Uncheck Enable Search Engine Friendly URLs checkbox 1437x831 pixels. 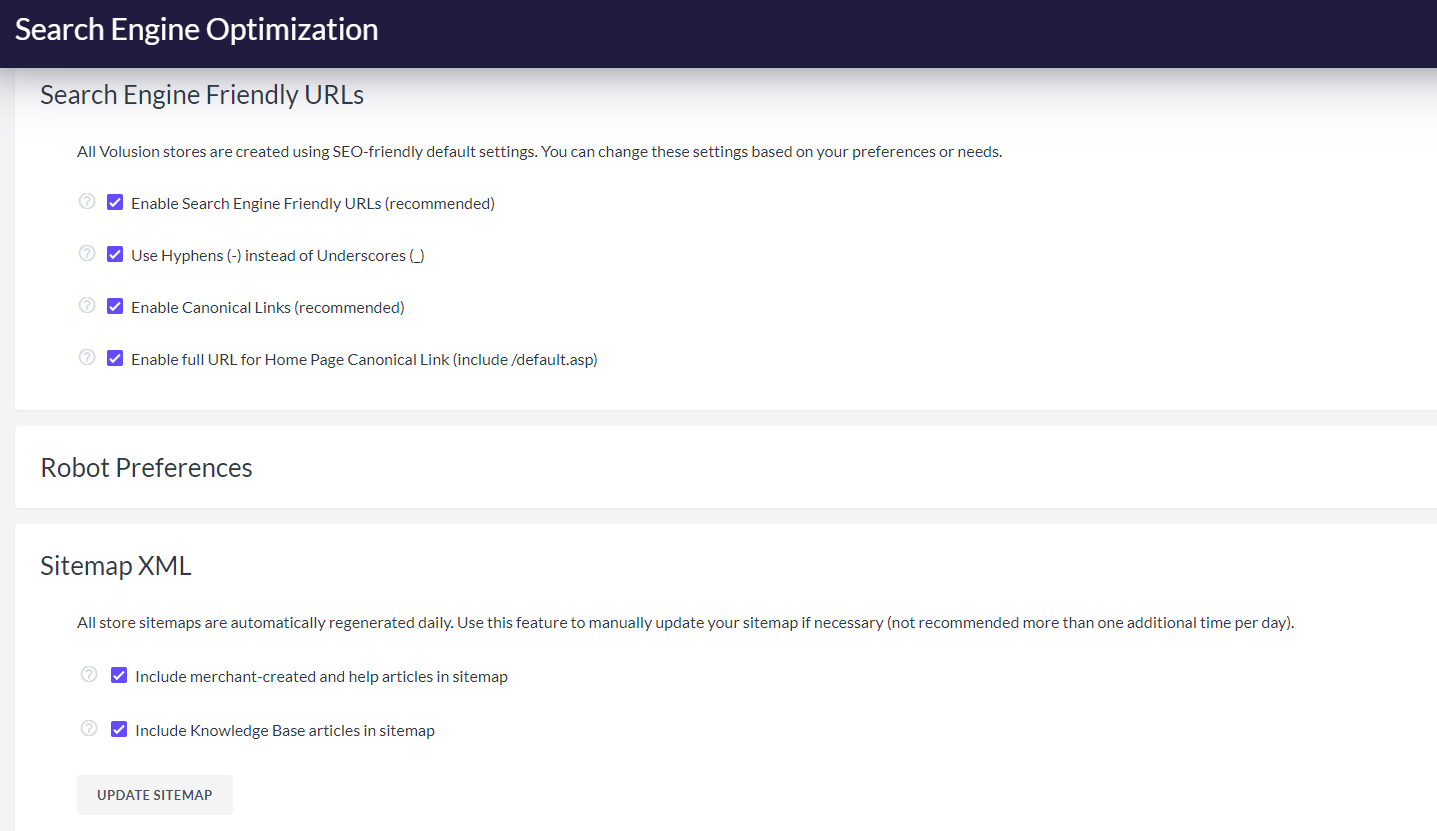(x=115, y=203)
